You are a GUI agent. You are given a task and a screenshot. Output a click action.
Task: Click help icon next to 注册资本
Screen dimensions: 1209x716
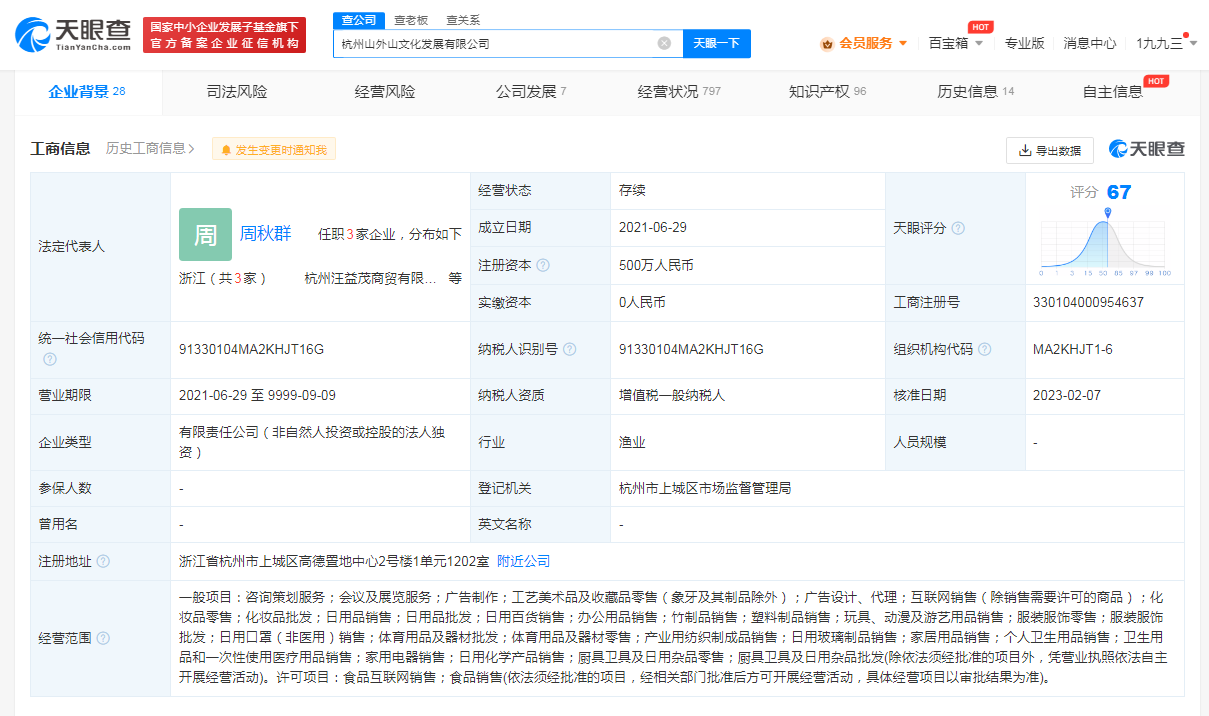543,265
